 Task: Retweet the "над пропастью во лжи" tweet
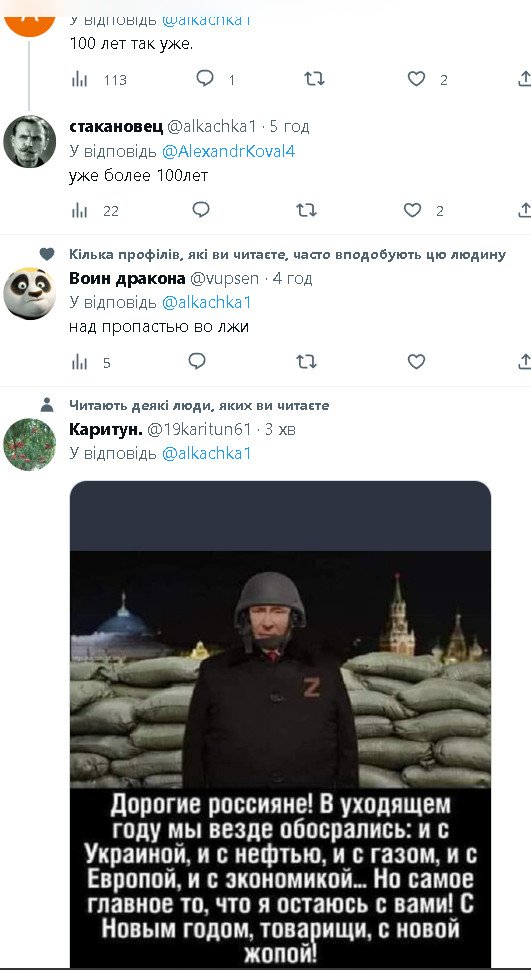pyautogui.click(x=306, y=361)
